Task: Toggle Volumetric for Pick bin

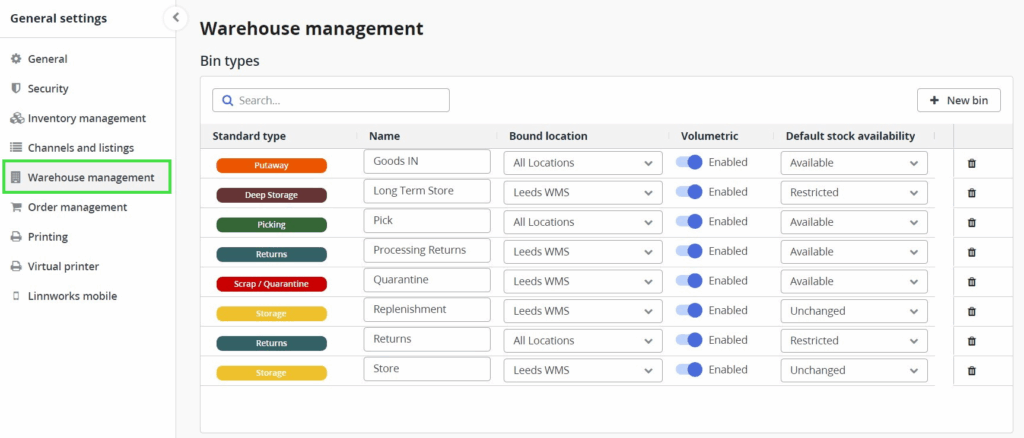Action: [x=689, y=221]
